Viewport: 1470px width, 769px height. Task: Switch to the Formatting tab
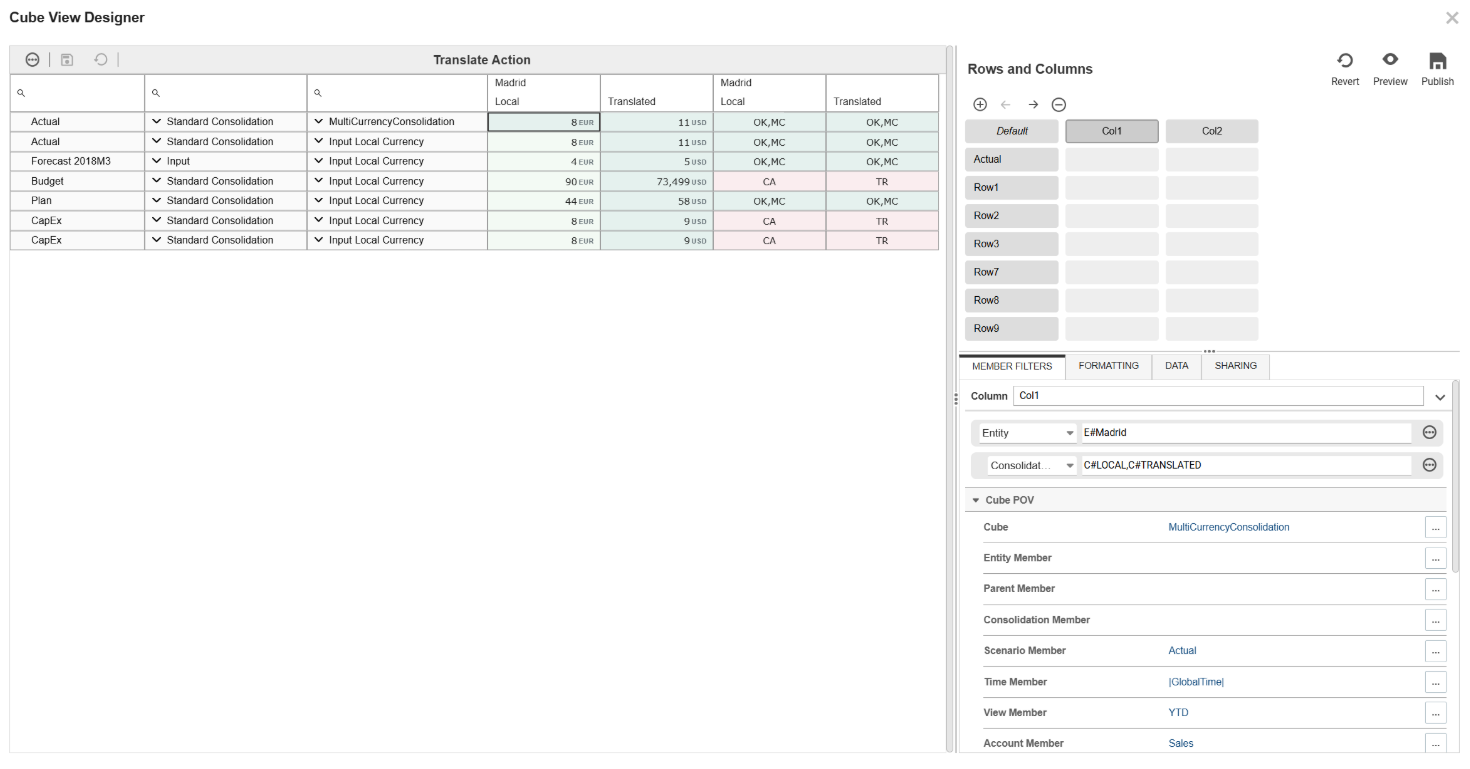(1108, 366)
